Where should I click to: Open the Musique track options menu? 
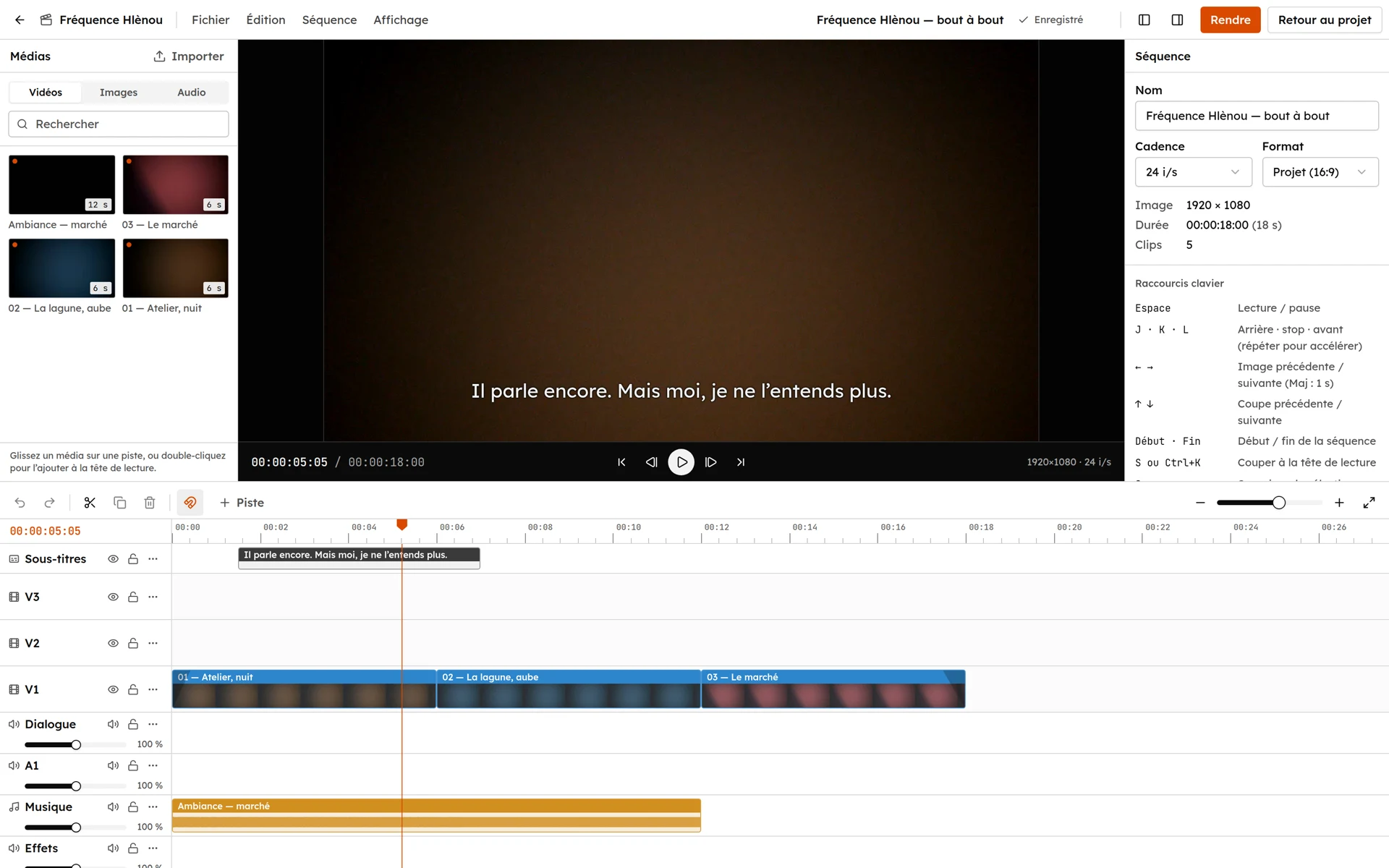point(153,807)
